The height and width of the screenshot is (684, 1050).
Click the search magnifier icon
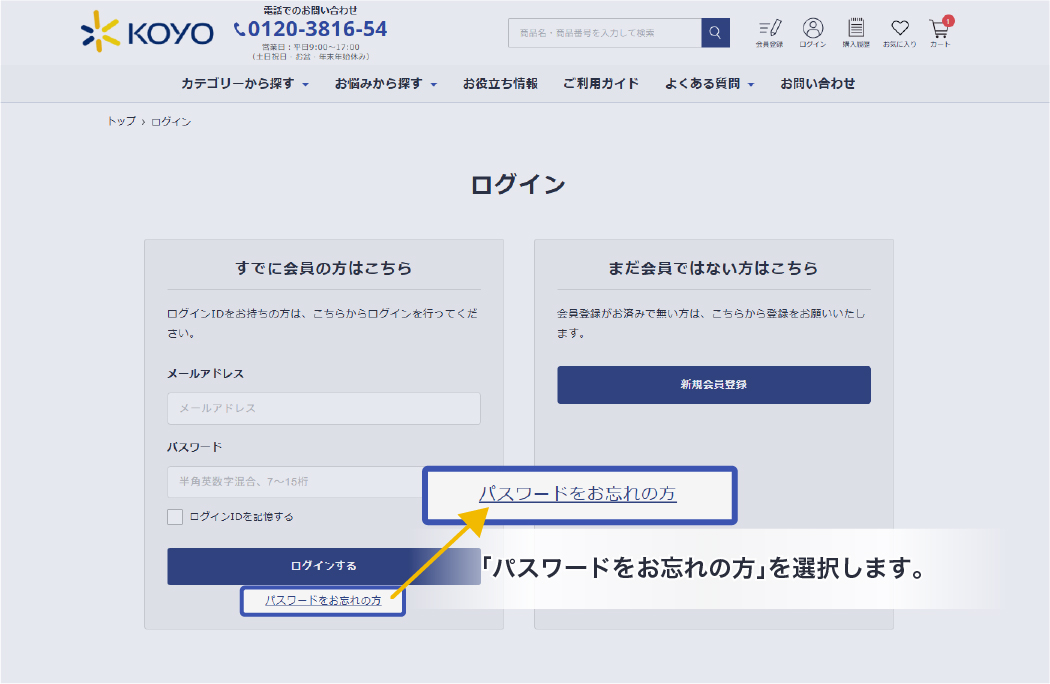(x=715, y=32)
